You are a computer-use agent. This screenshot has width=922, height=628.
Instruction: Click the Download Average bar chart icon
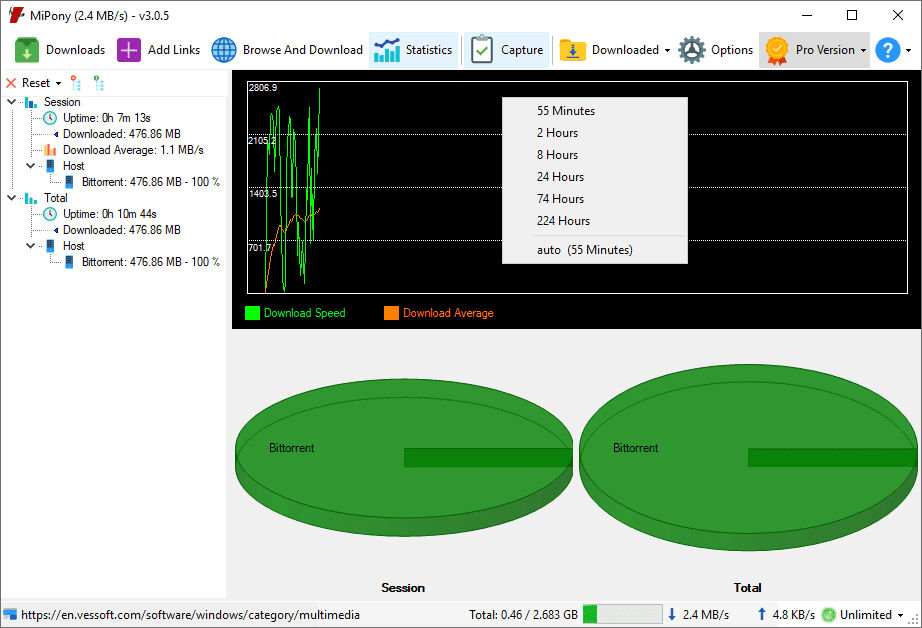[51, 150]
